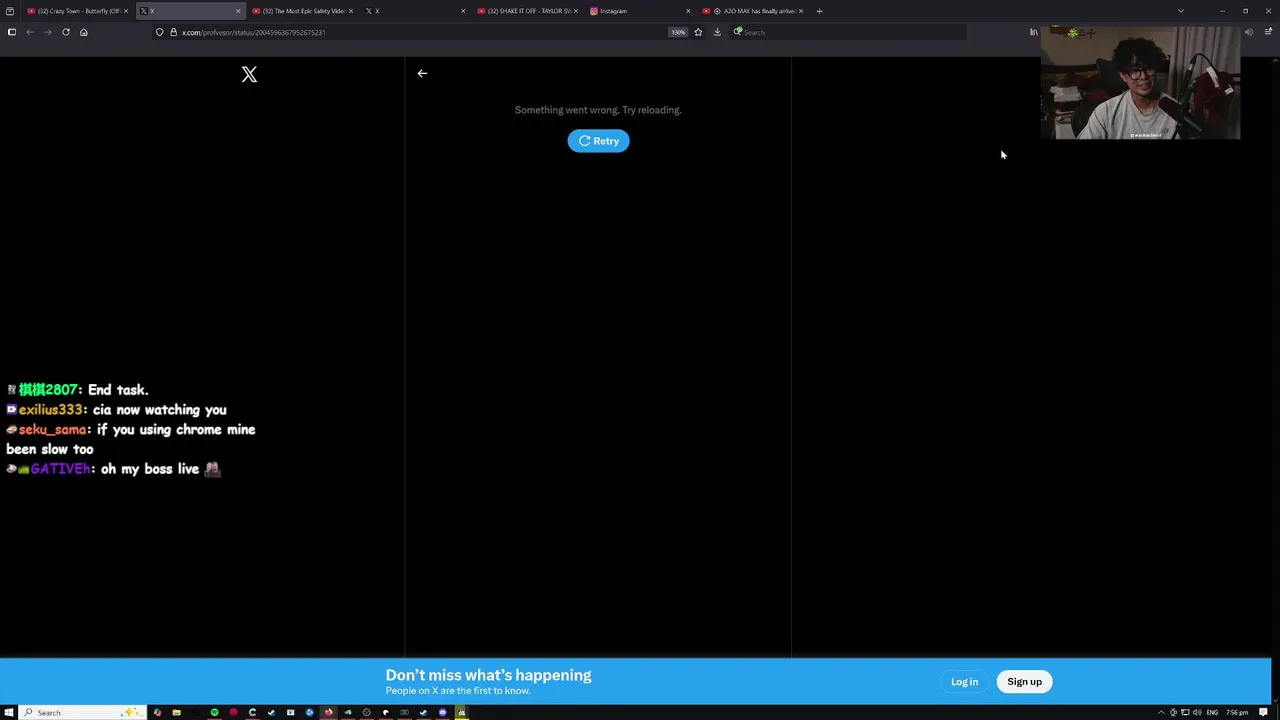
Task: Click the Don't miss what's happening heading
Action: coord(488,675)
